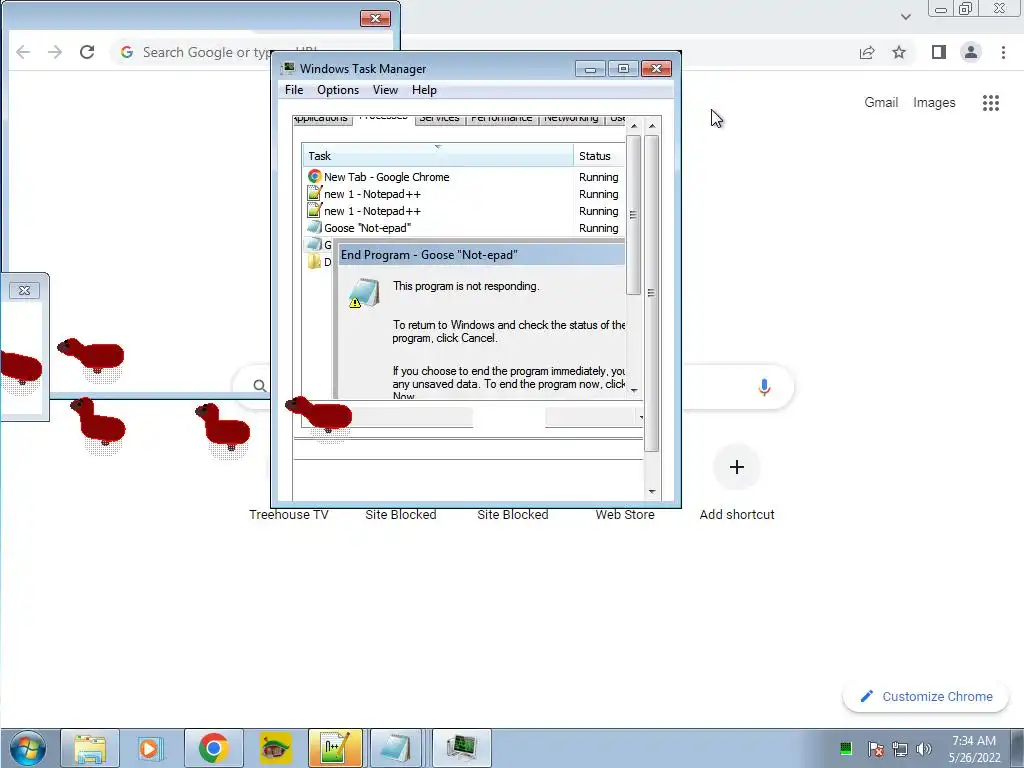Open the Treehouse TV shortcut
The width and height of the screenshot is (1024, 768).
[289, 515]
